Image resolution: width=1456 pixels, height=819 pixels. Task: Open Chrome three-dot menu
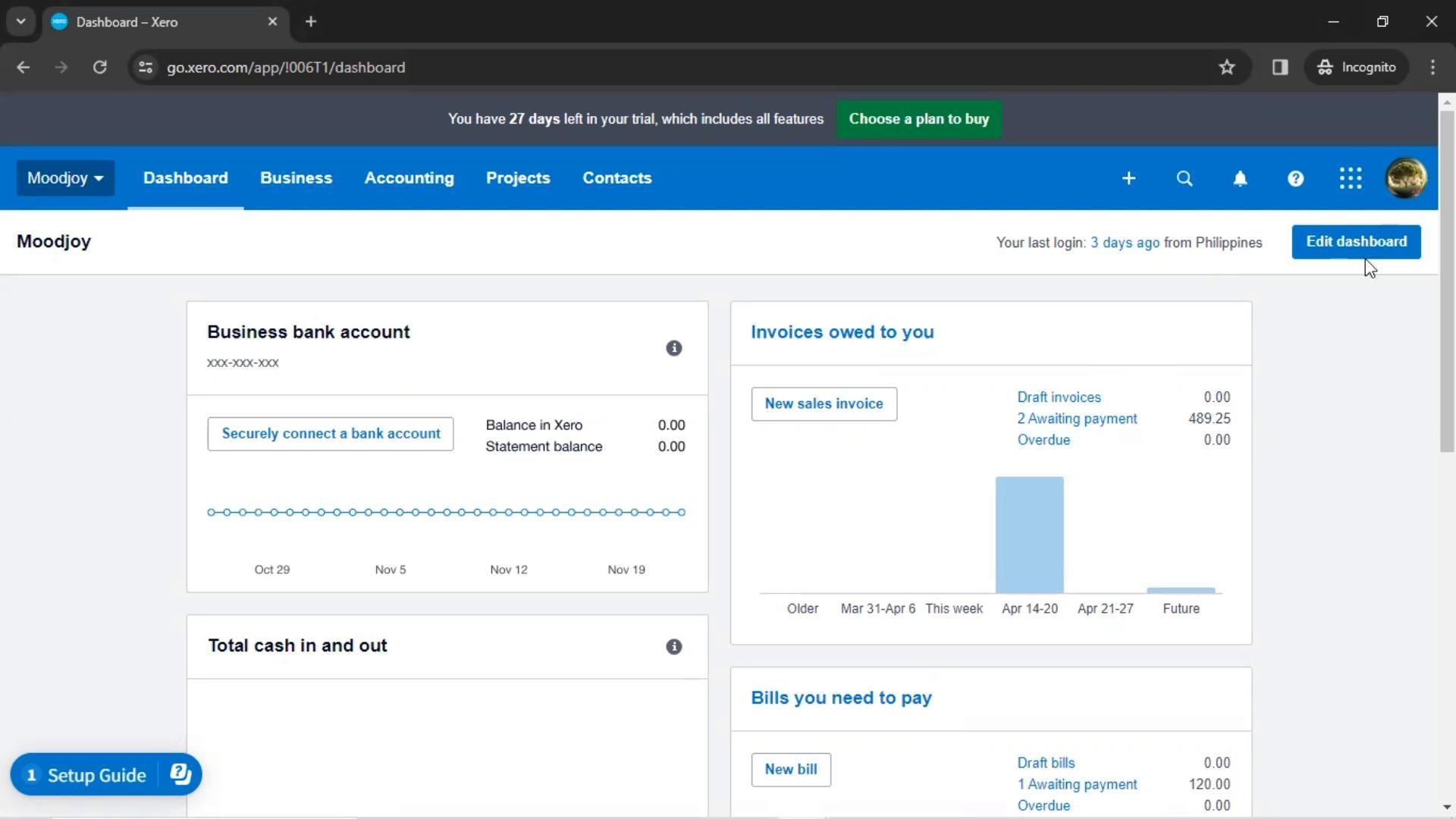(1432, 67)
